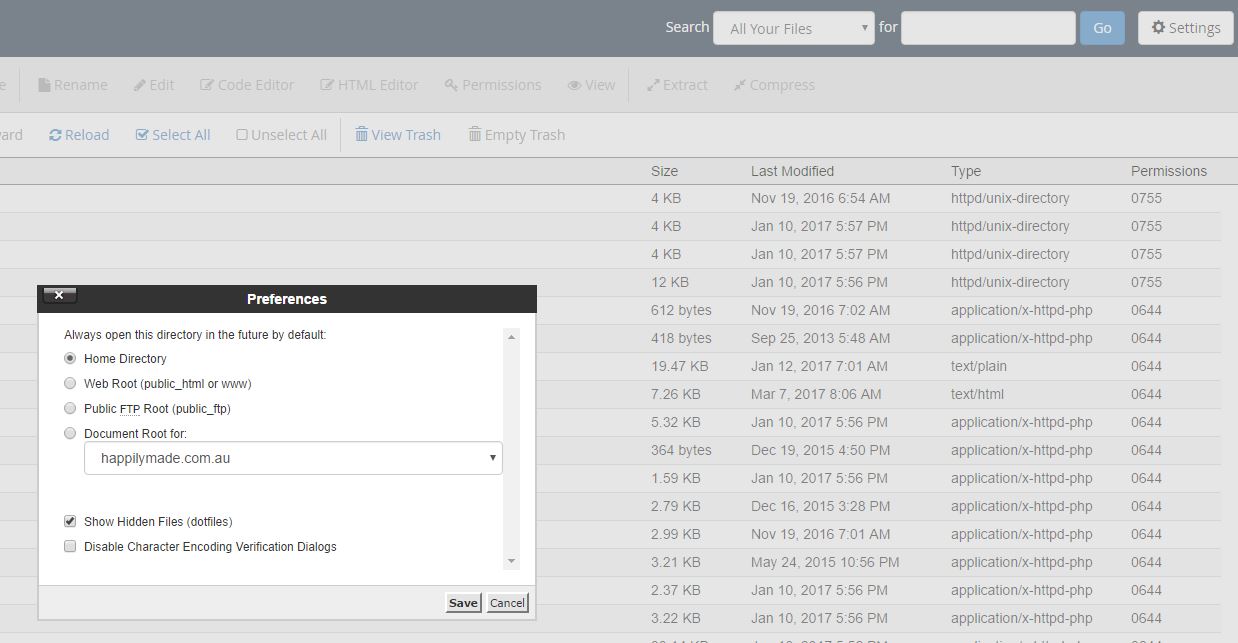The width and height of the screenshot is (1238, 643).
Task: Uncheck Show Hidden Files (dotfiles)
Action: (x=70, y=521)
